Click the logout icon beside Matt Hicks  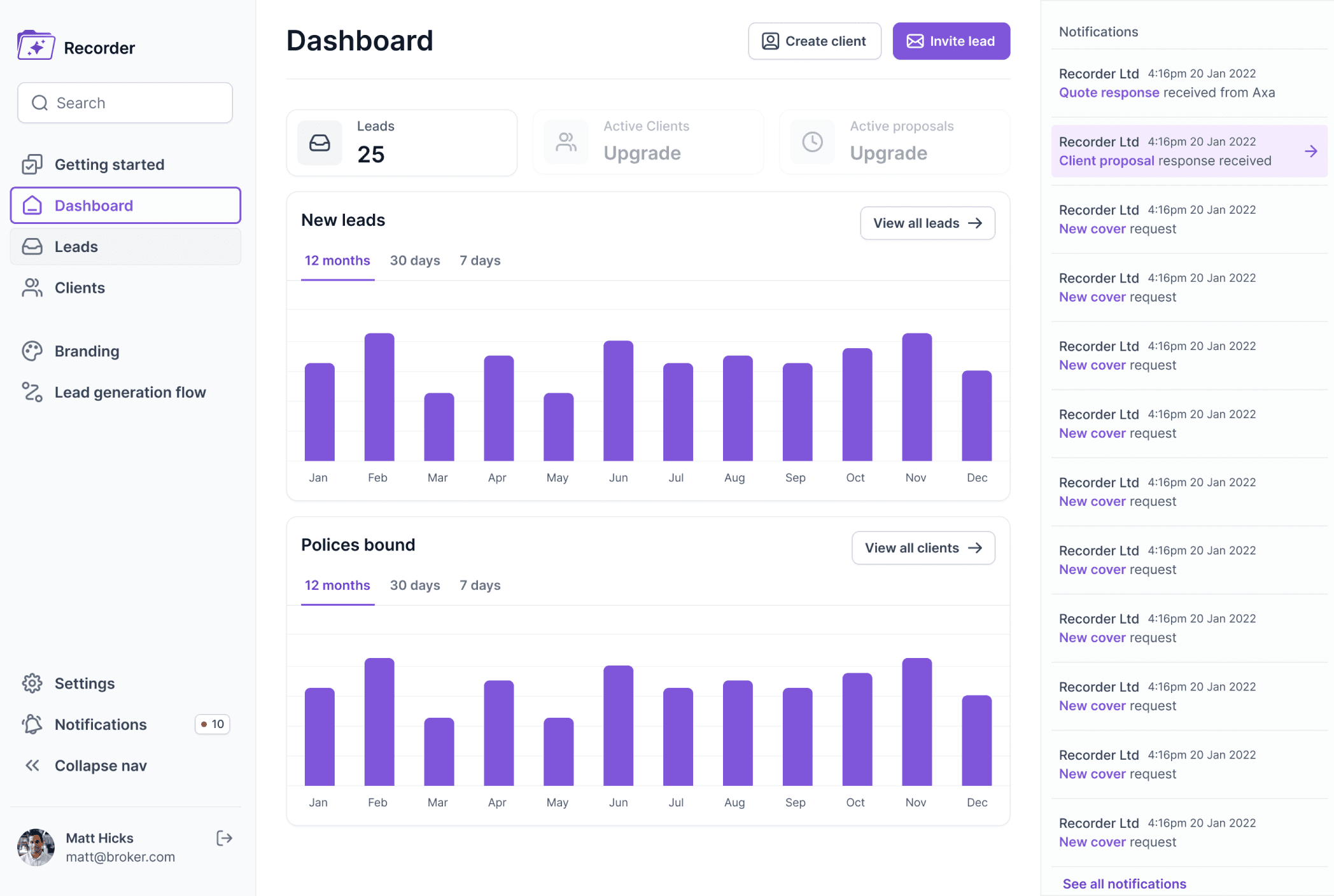tap(224, 838)
